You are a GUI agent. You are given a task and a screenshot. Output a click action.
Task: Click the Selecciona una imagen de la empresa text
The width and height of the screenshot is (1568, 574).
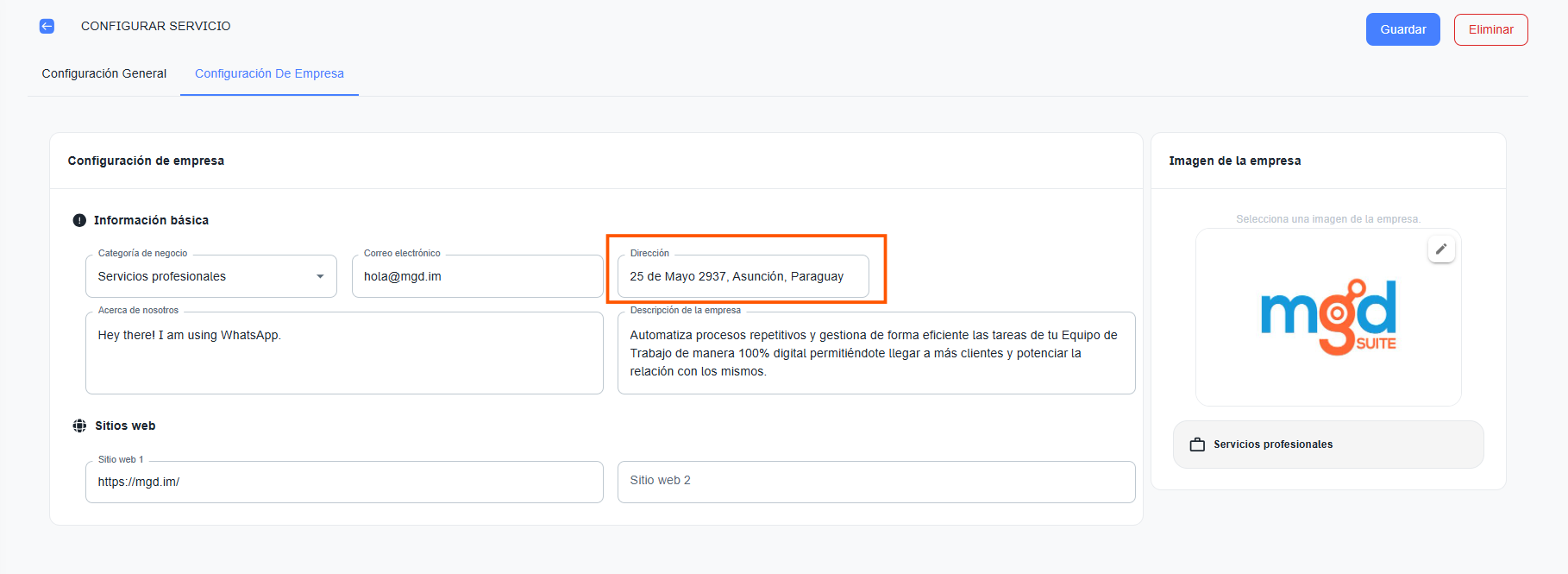pyautogui.click(x=1327, y=219)
